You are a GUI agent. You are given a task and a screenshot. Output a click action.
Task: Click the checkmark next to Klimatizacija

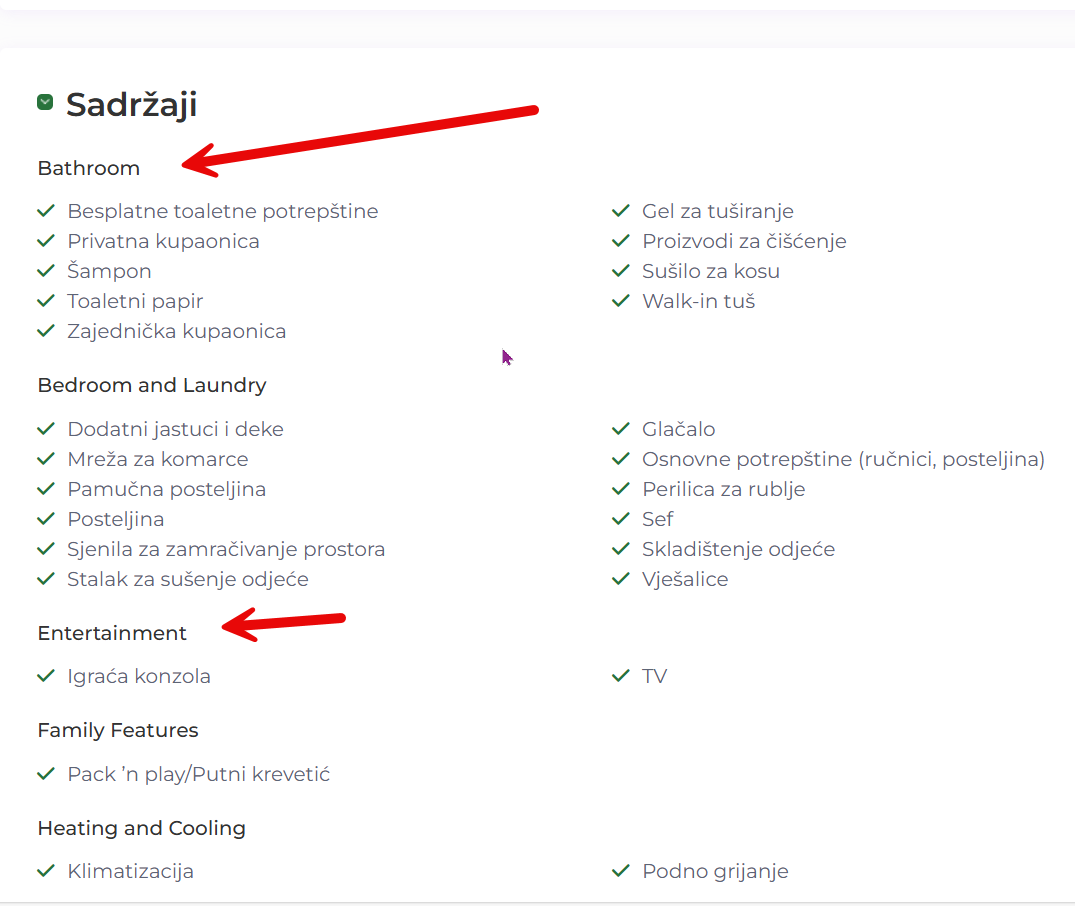[x=45, y=871]
